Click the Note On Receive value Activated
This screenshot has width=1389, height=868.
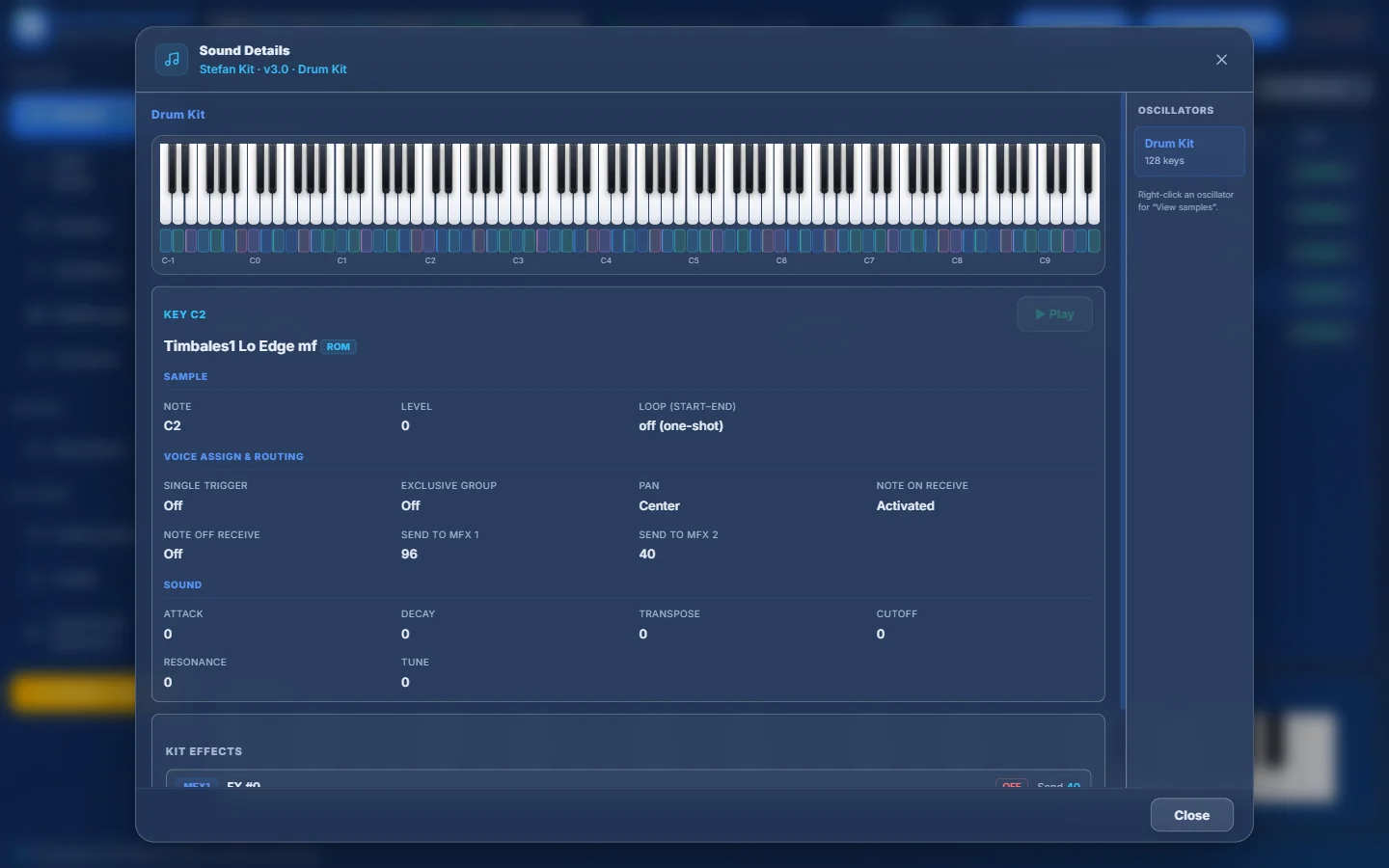pyautogui.click(x=905, y=505)
